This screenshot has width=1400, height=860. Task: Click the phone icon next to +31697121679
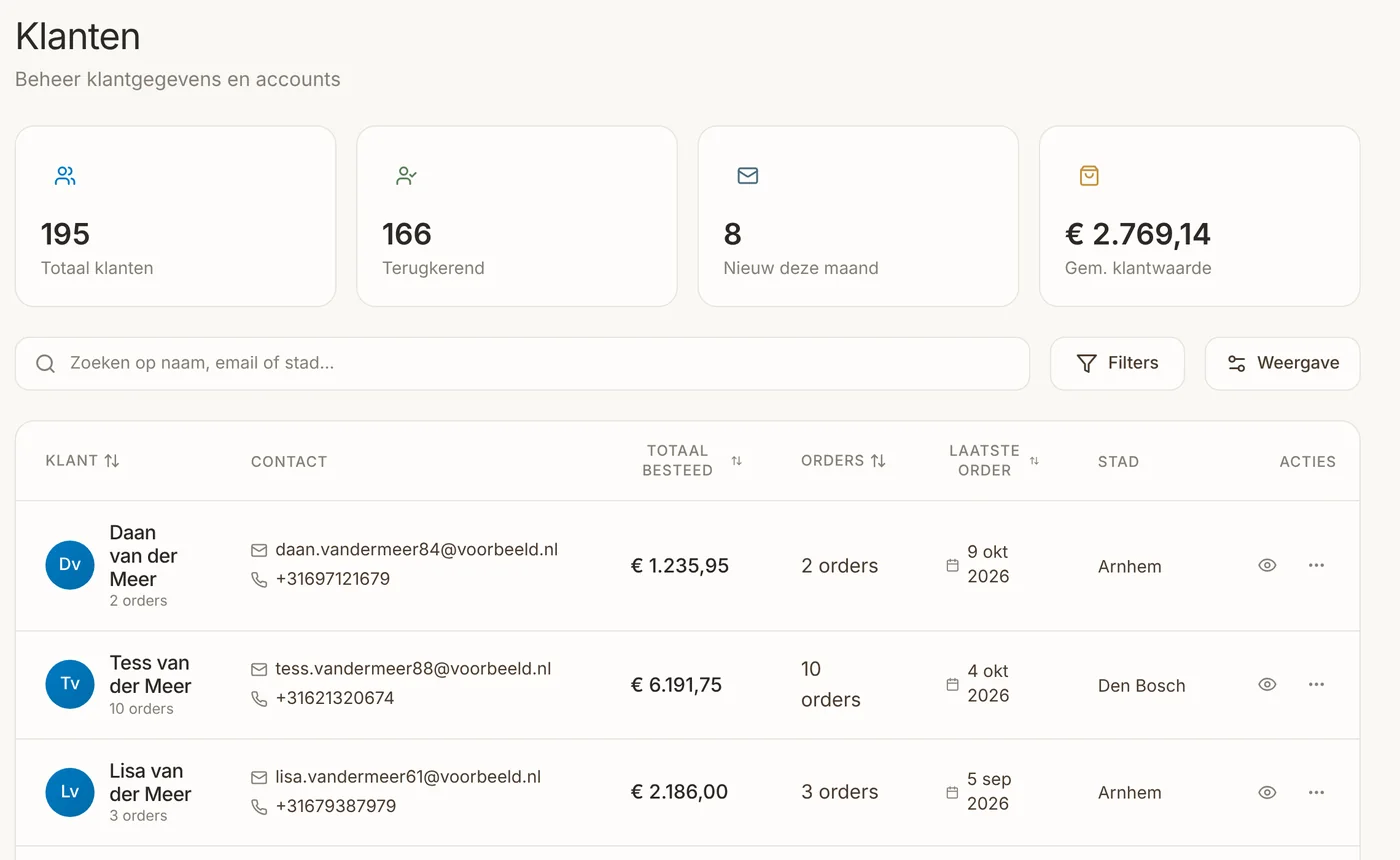click(259, 579)
